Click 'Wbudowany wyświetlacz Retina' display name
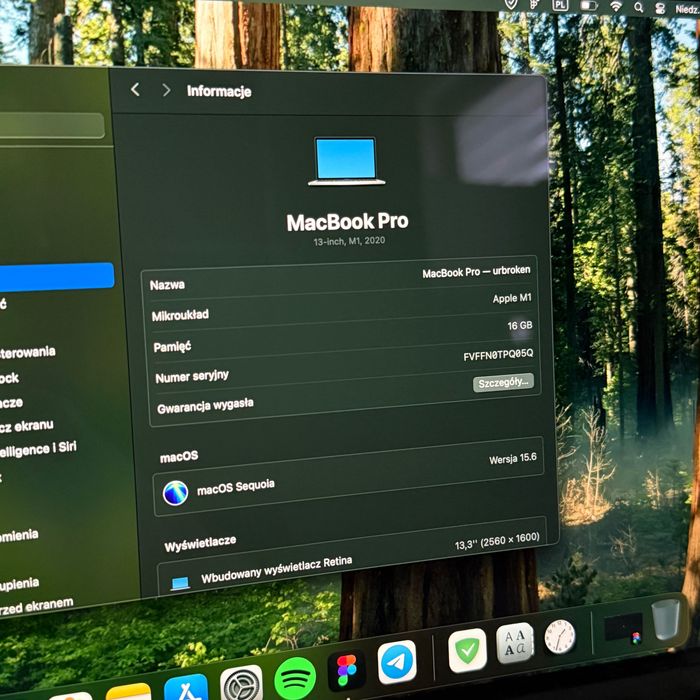 [276, 570]
